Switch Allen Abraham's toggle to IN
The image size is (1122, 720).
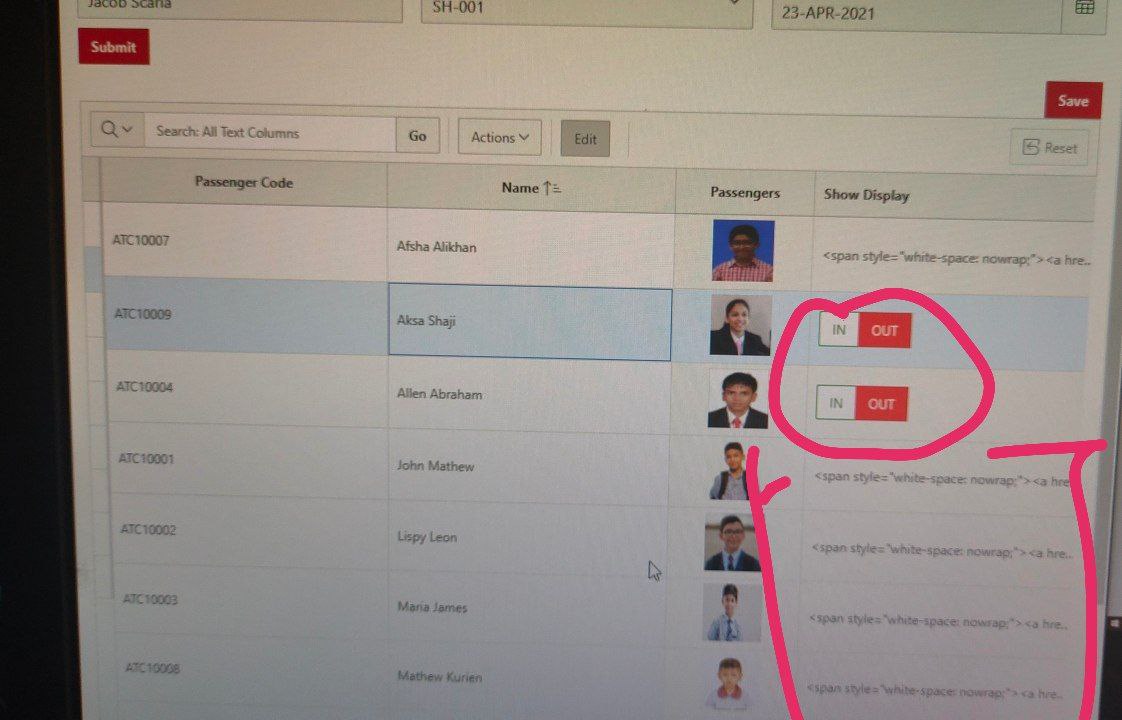click(836, 403)
